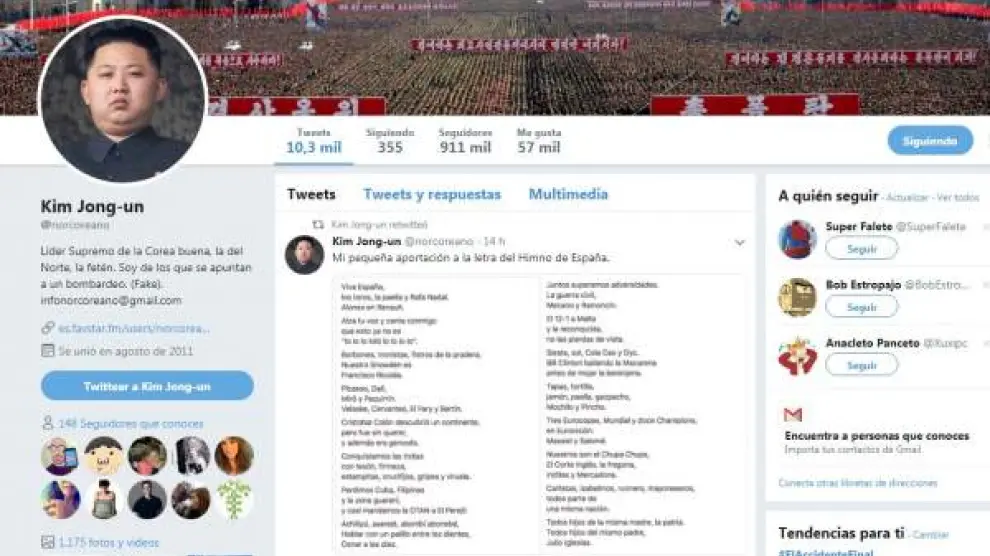
Task: Open 148 Seguidores que conoces link
Action: tap(131, 423)
